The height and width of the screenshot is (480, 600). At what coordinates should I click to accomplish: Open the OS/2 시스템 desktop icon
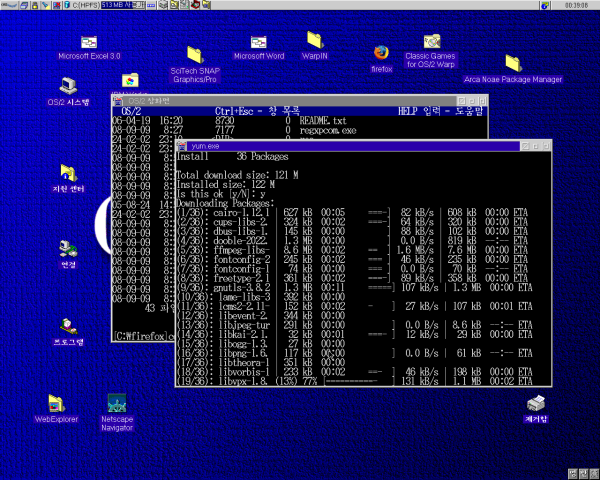[x=68, y=91]
